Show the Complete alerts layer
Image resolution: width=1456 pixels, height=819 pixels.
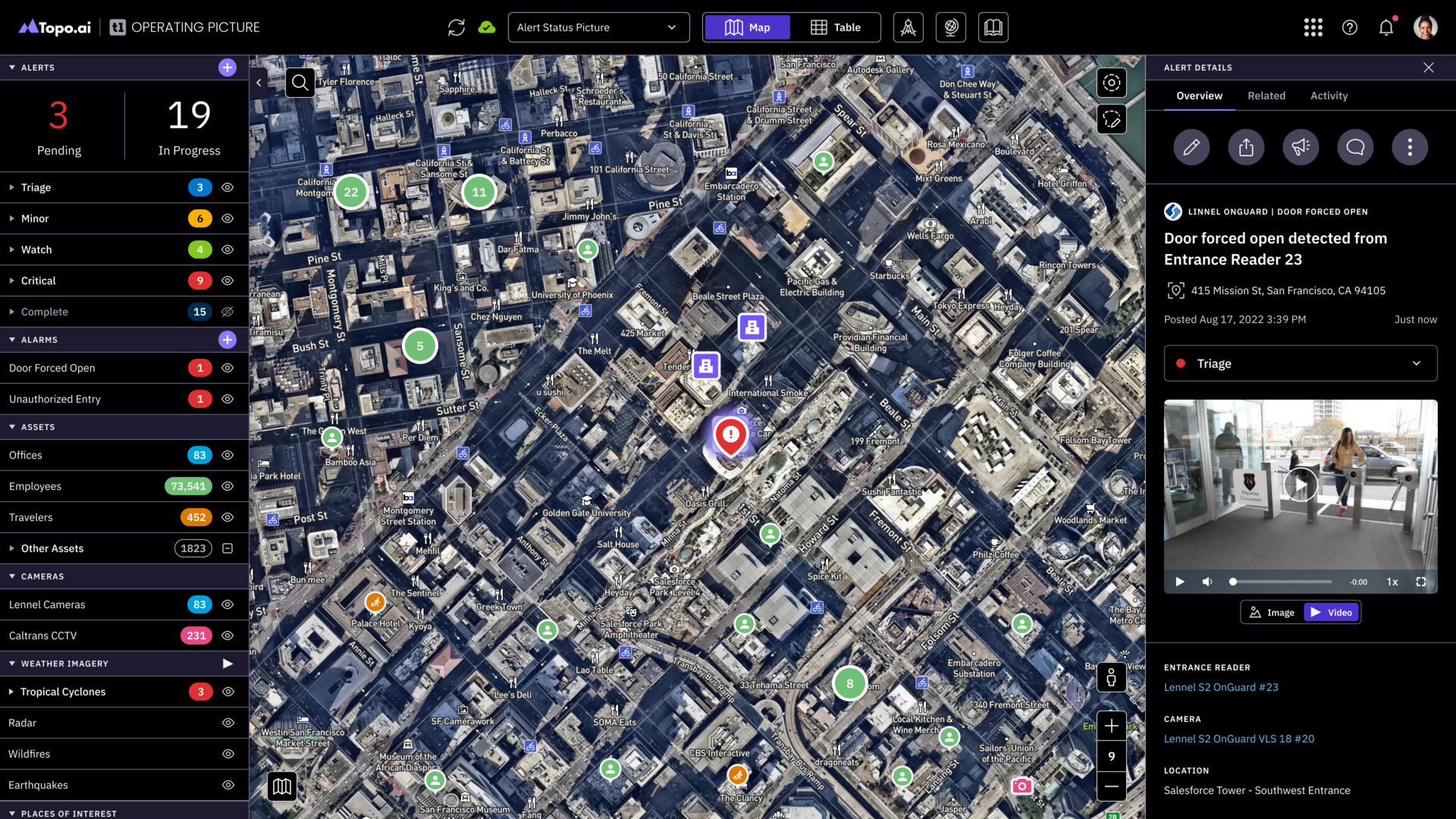227,312
